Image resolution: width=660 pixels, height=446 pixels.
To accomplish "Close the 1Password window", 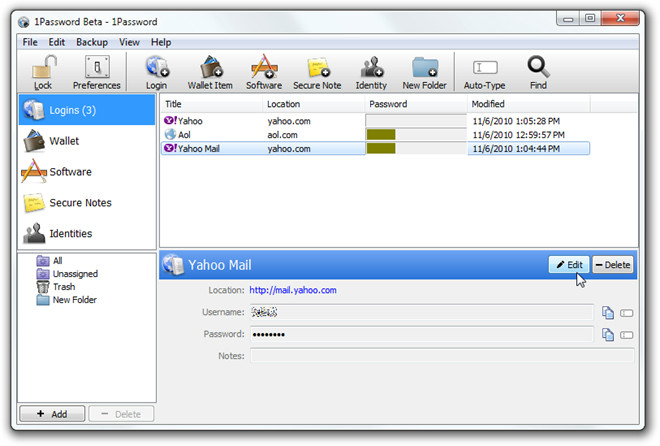I will click(620, 19).
